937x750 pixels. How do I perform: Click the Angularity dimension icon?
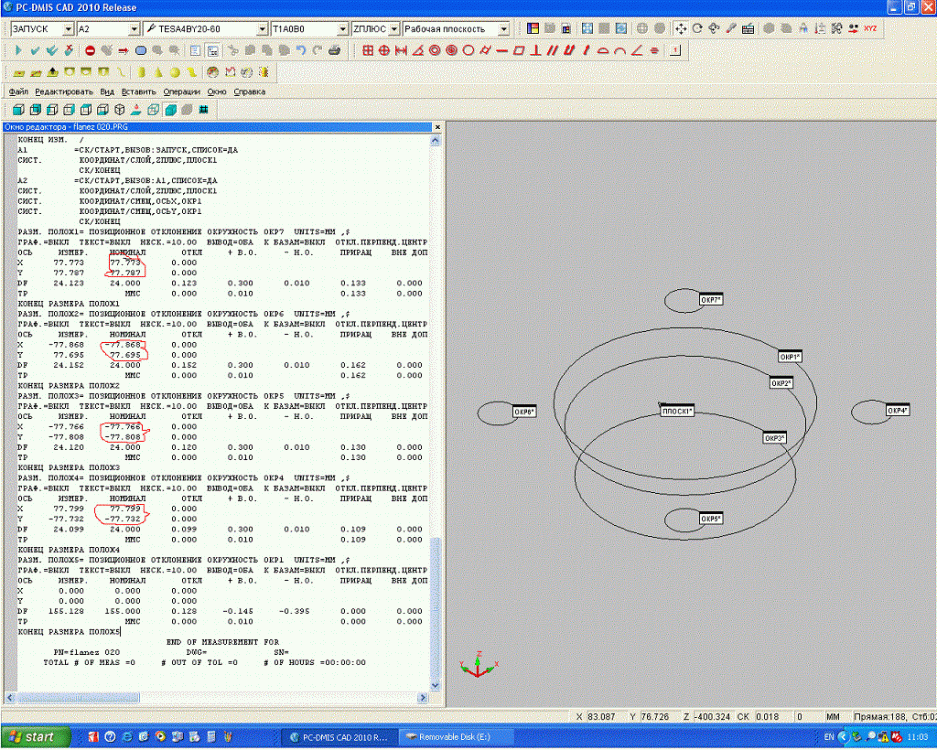click(637, 51)
